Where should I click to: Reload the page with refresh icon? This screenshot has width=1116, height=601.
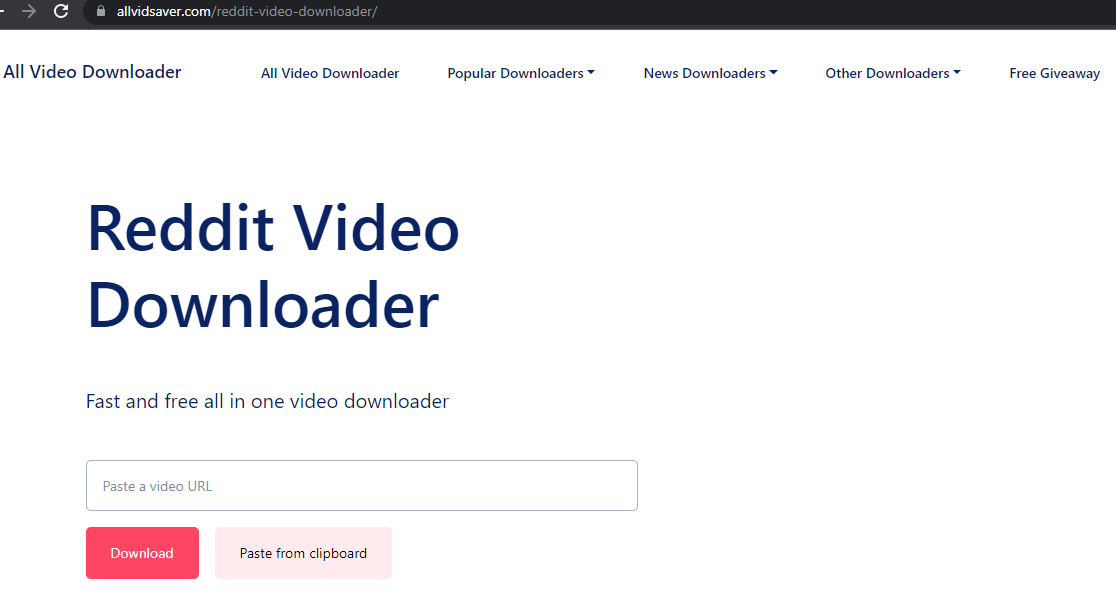tap(61, 11)
